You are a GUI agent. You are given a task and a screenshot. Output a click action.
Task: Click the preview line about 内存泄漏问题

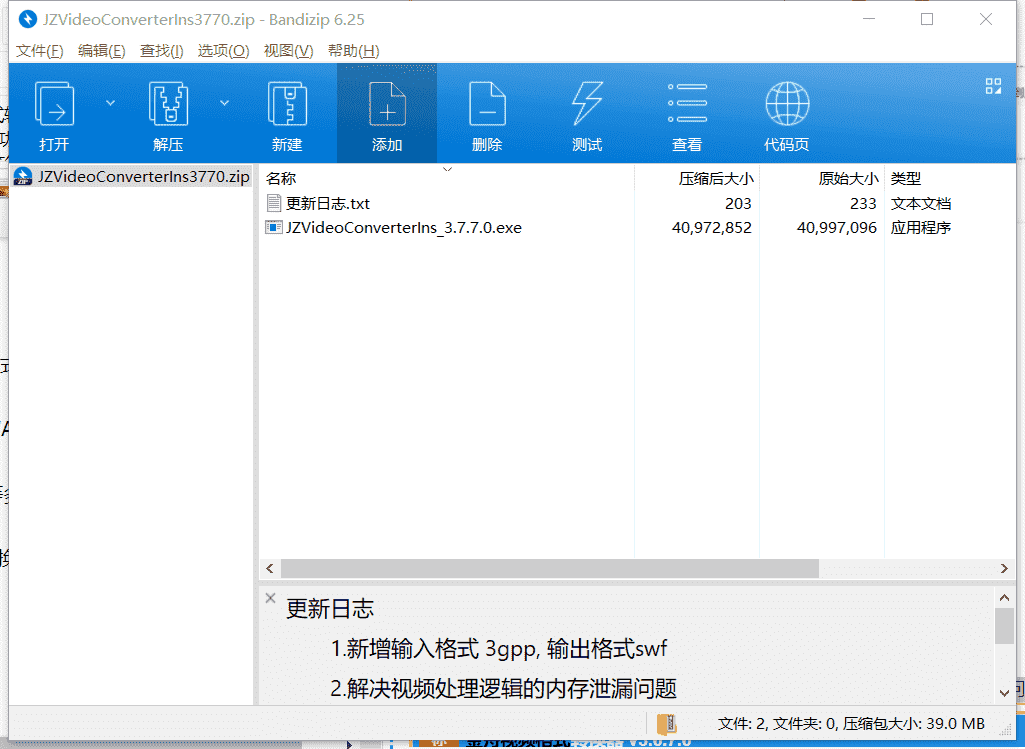point(503,688)
